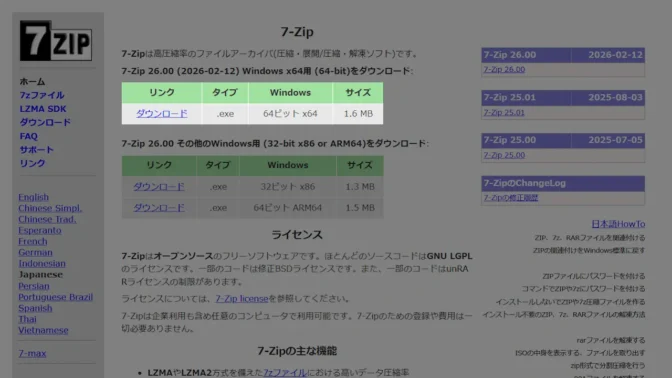Screen dimensions: 672x378
Task: Click the 2026-02-12 date header
Action: [615, 55]
